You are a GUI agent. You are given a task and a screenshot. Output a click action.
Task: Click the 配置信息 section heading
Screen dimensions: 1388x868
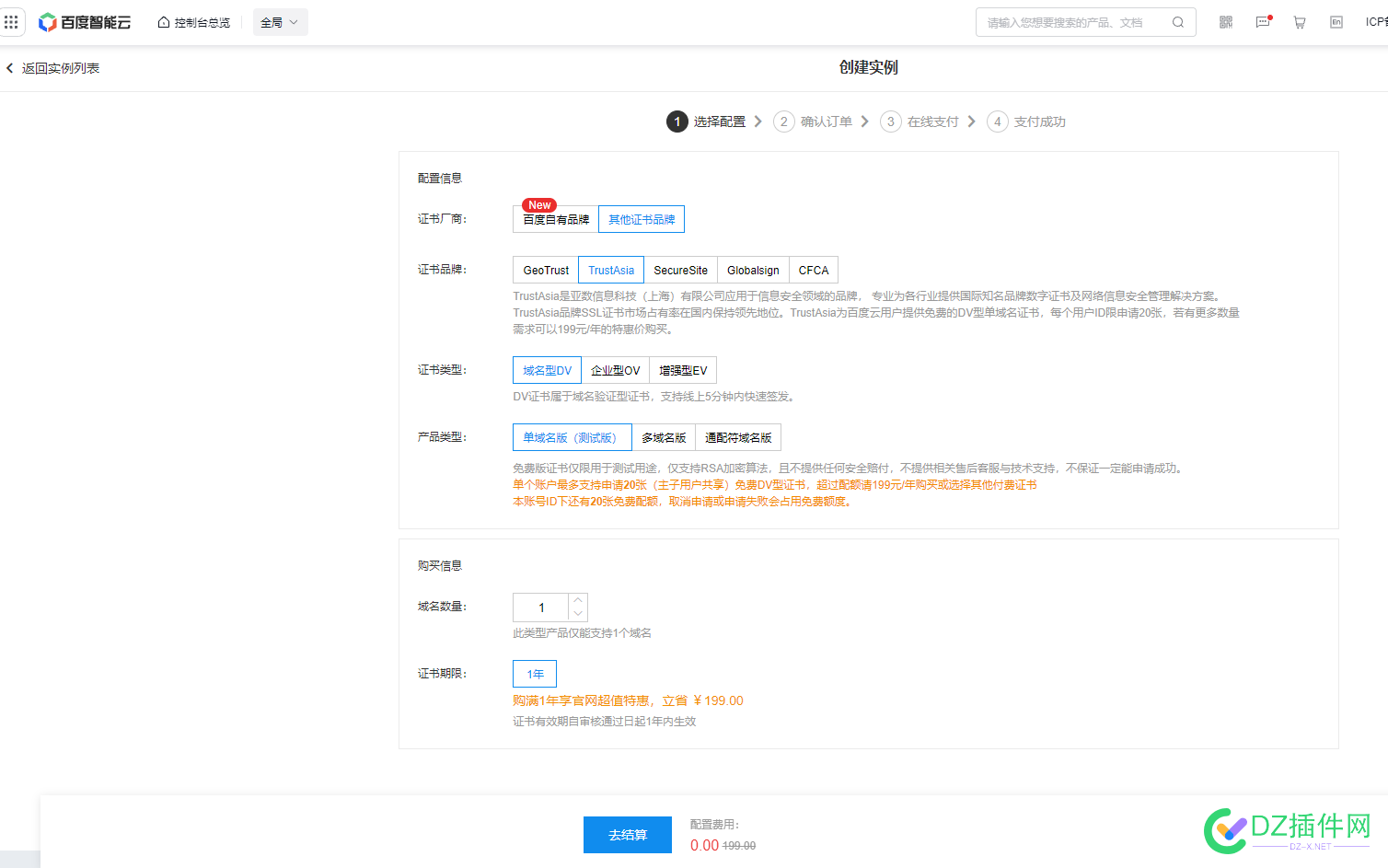[440, 178]
